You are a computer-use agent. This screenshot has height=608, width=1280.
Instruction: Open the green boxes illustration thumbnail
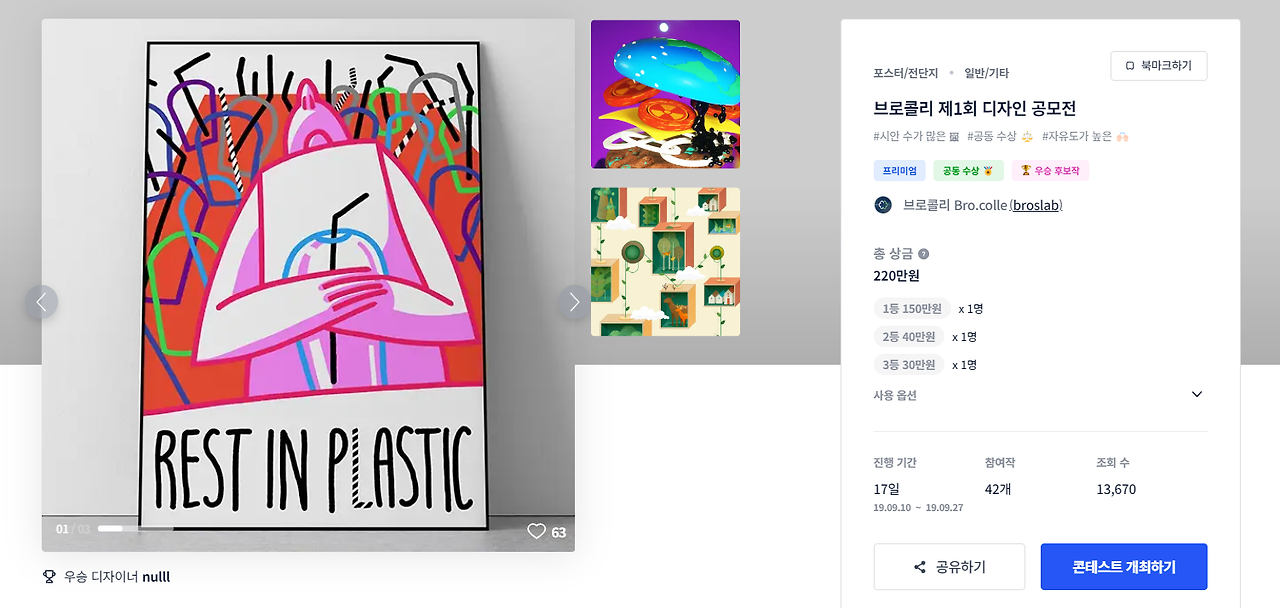pyautogui.click(x=665, y=262)
